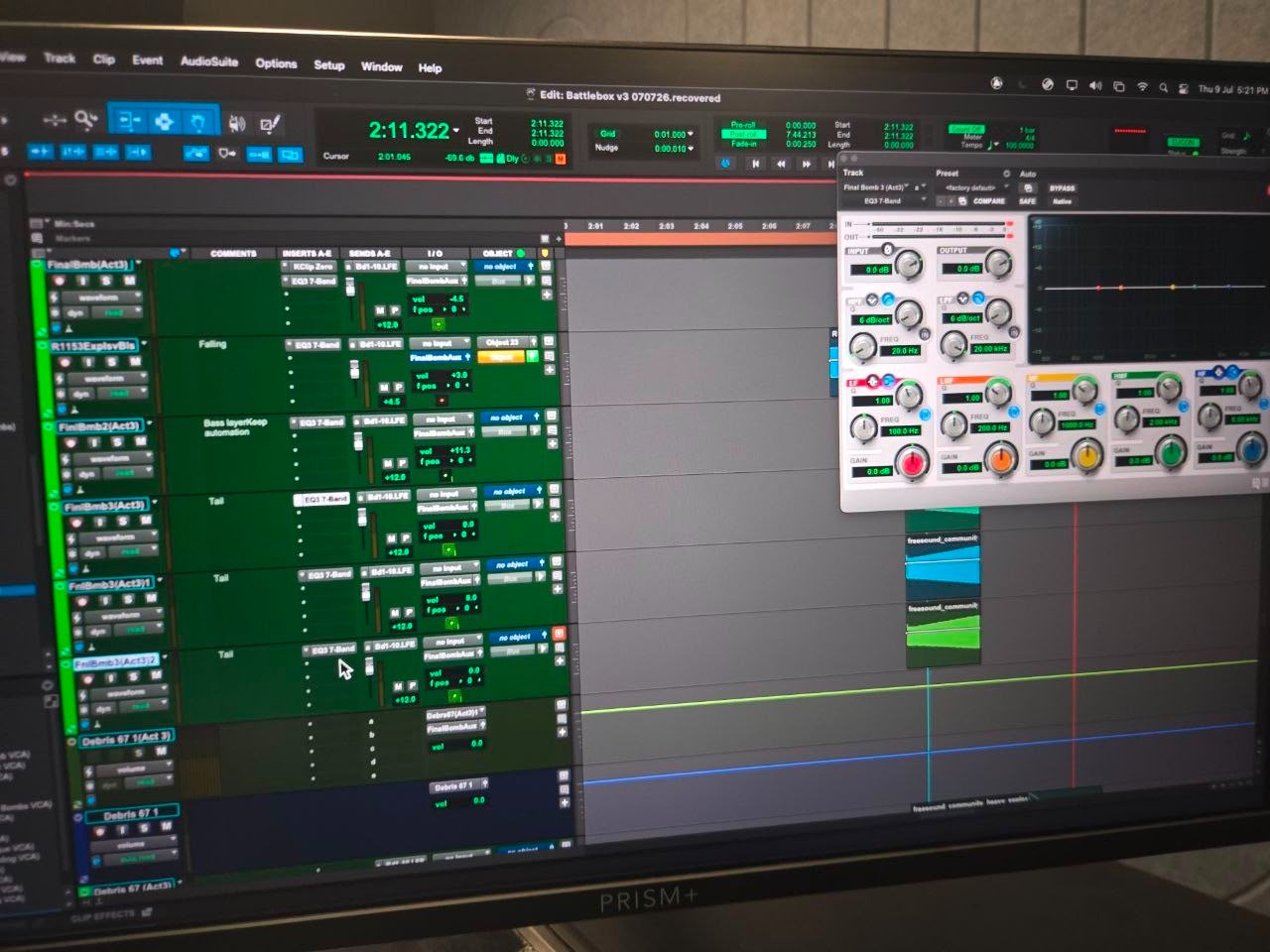Image resolution: width=1270 pixels, height=952 pixels.
Task: Open the Setup menu
Action: pyautogui.click(x=329, y=65)
